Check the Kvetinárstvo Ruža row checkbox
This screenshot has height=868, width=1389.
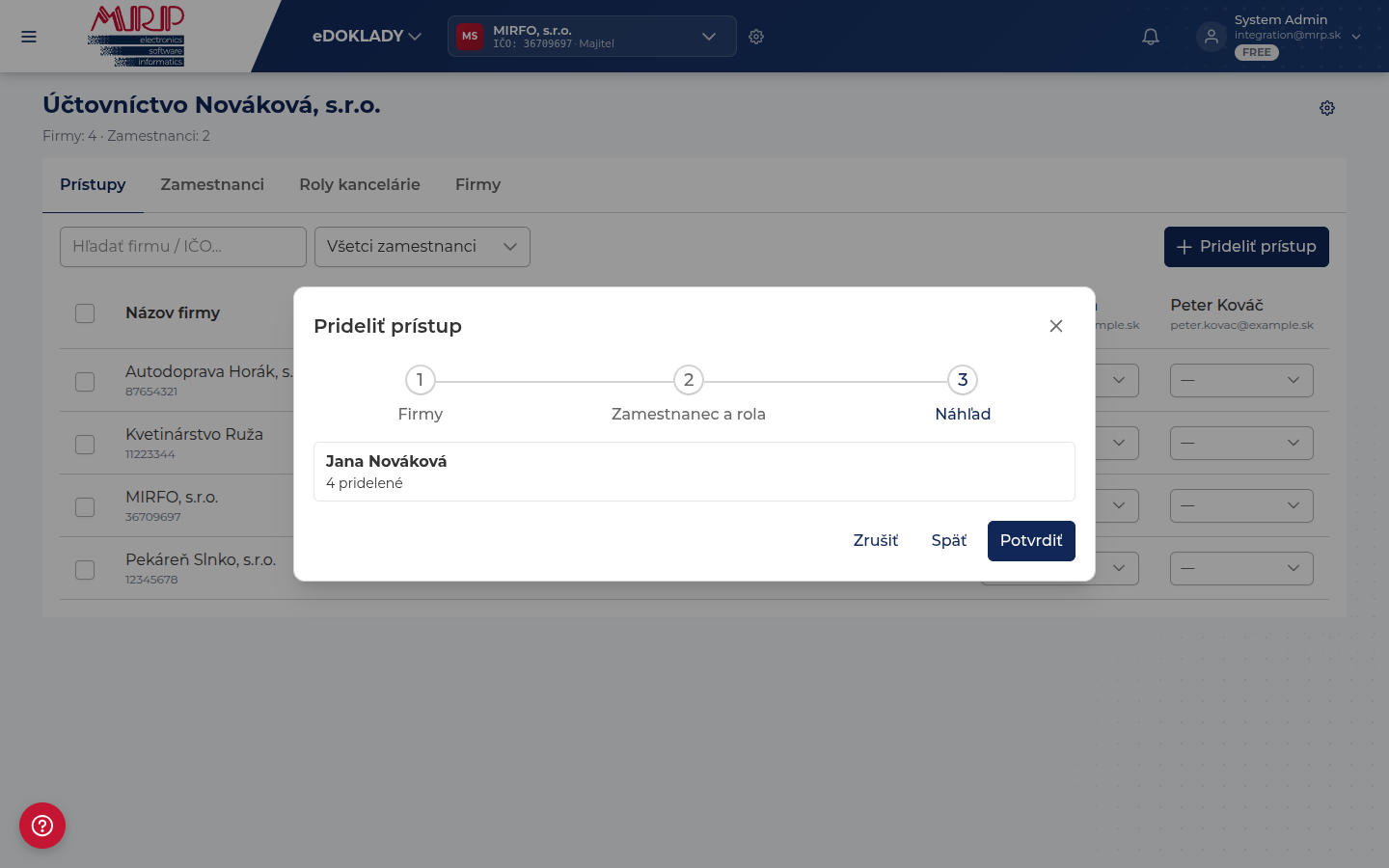(x=85, y=444)
